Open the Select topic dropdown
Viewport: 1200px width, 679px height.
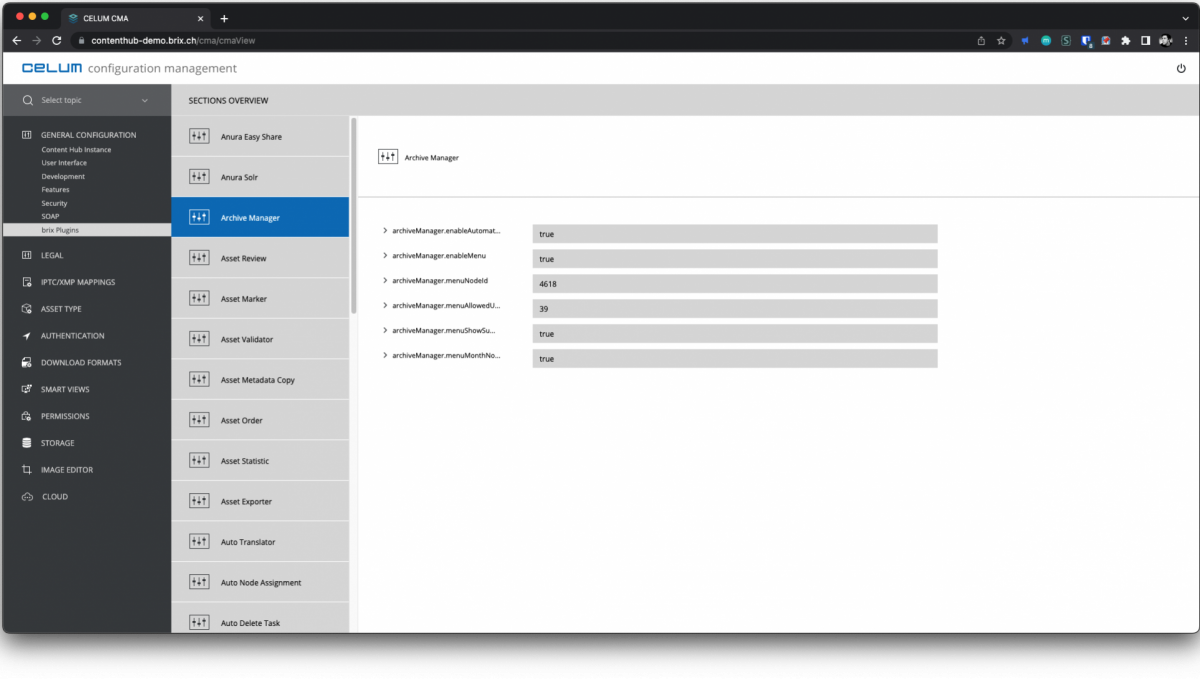(x=86, y=100)
